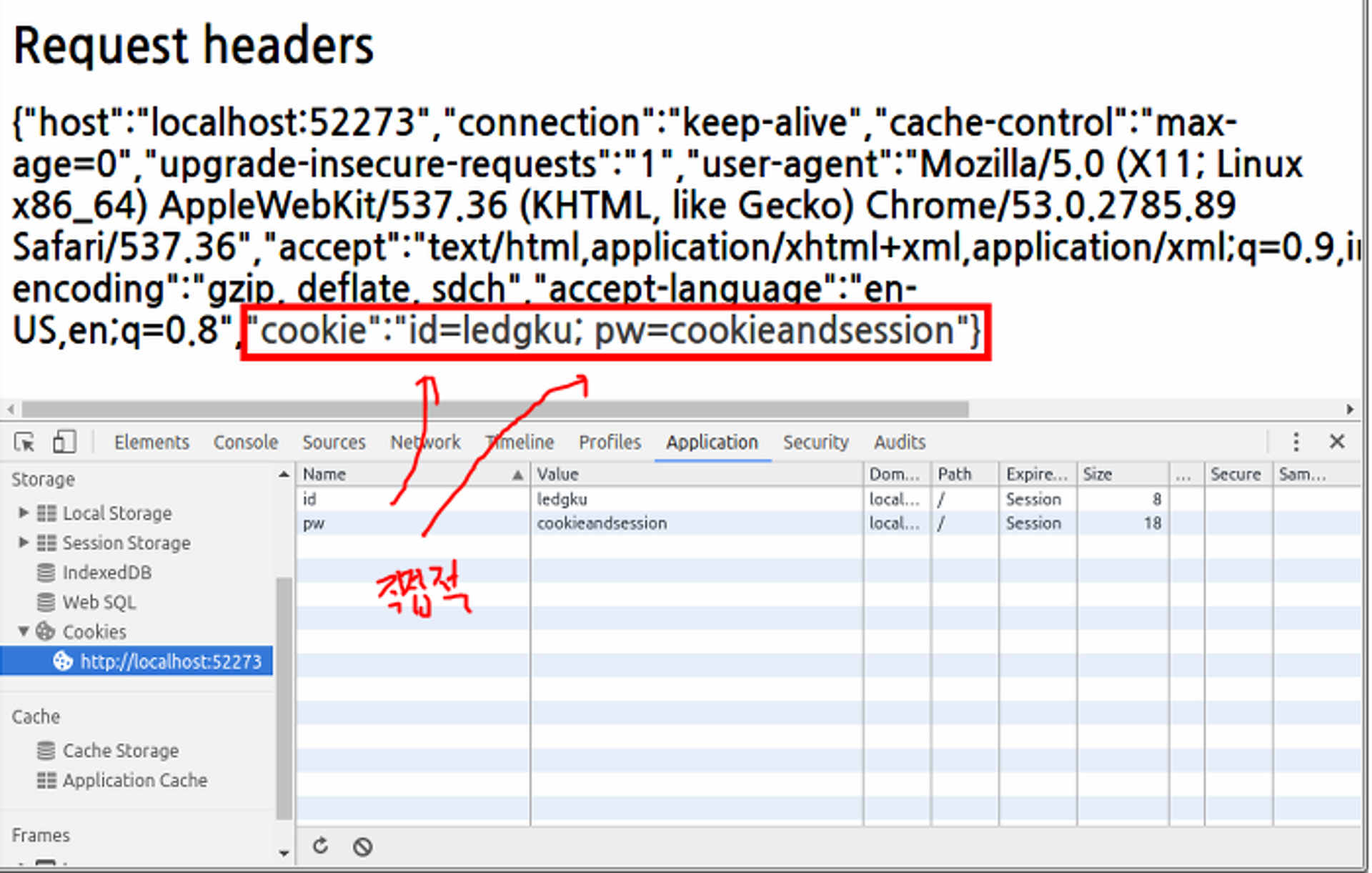The height and width of the screenshot is (873, 1372).
Task: Activate the inspect element picker icon
Action: [x=24, y=443]
